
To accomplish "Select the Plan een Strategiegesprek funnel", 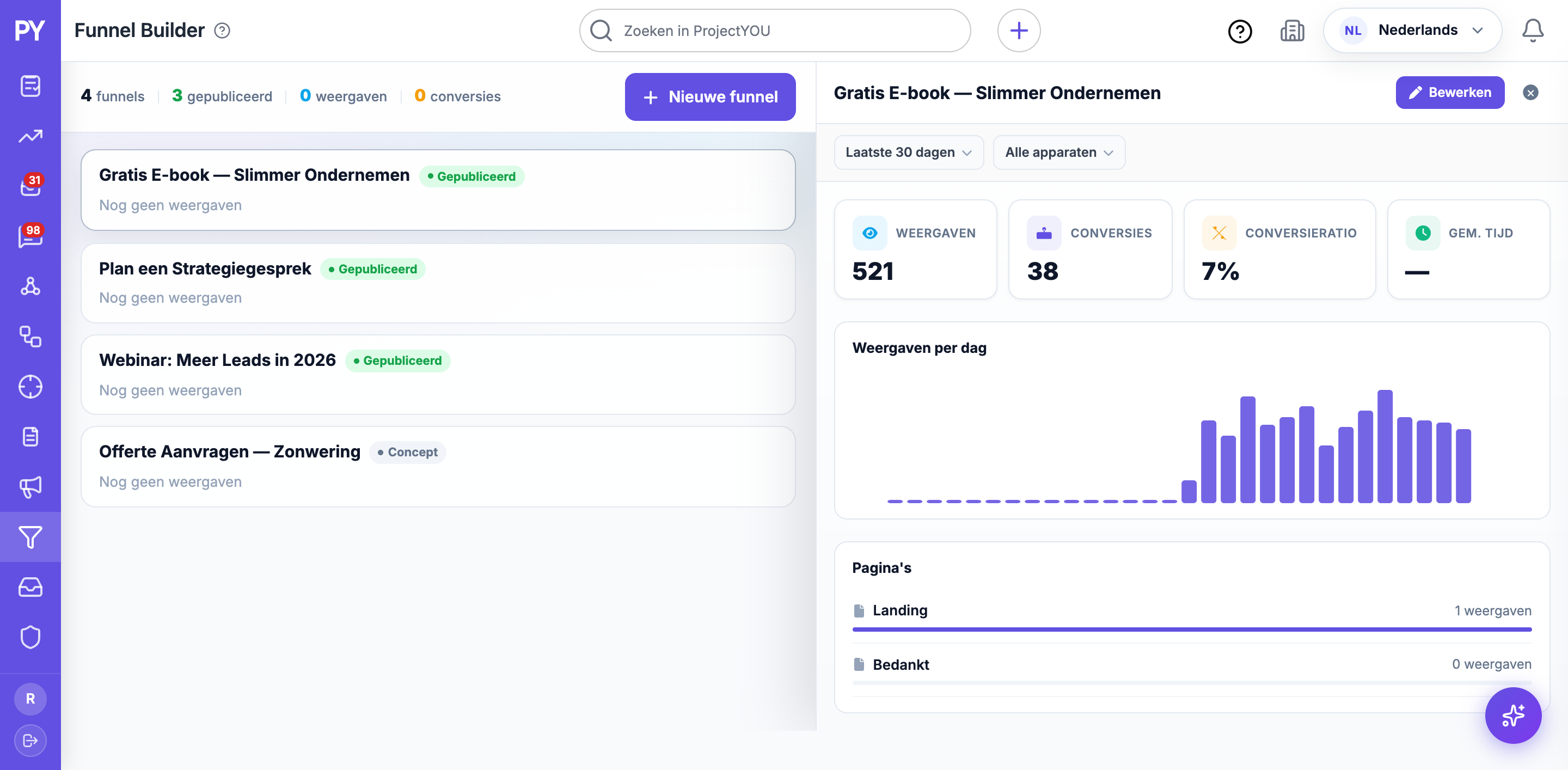I will 438,283.
